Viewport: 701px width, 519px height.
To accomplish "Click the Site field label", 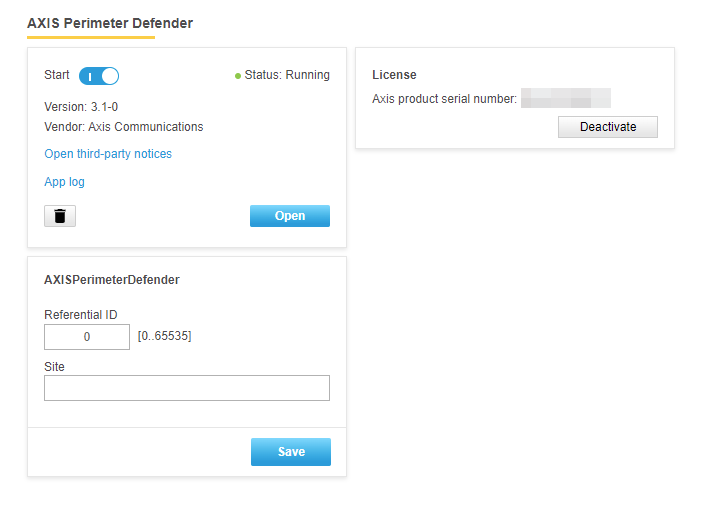I will coord(54,367).
